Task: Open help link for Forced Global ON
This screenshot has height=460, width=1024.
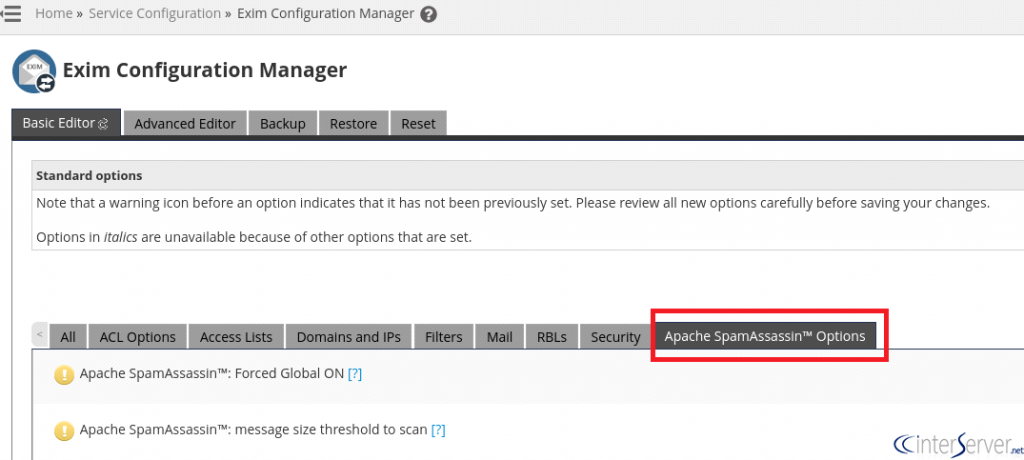Action: pyautogui.click(x=354, y=374)
